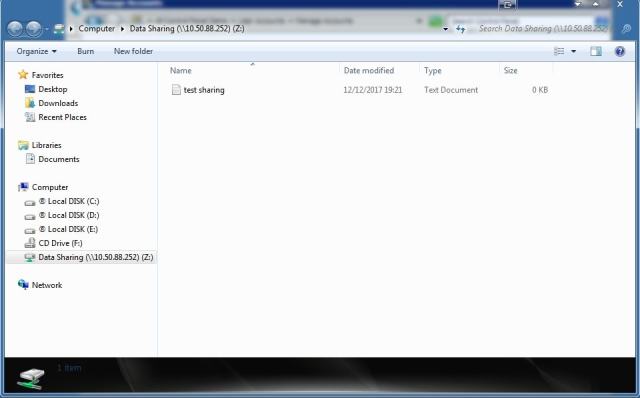Open Local DISK (D:)

pos(69,215)
